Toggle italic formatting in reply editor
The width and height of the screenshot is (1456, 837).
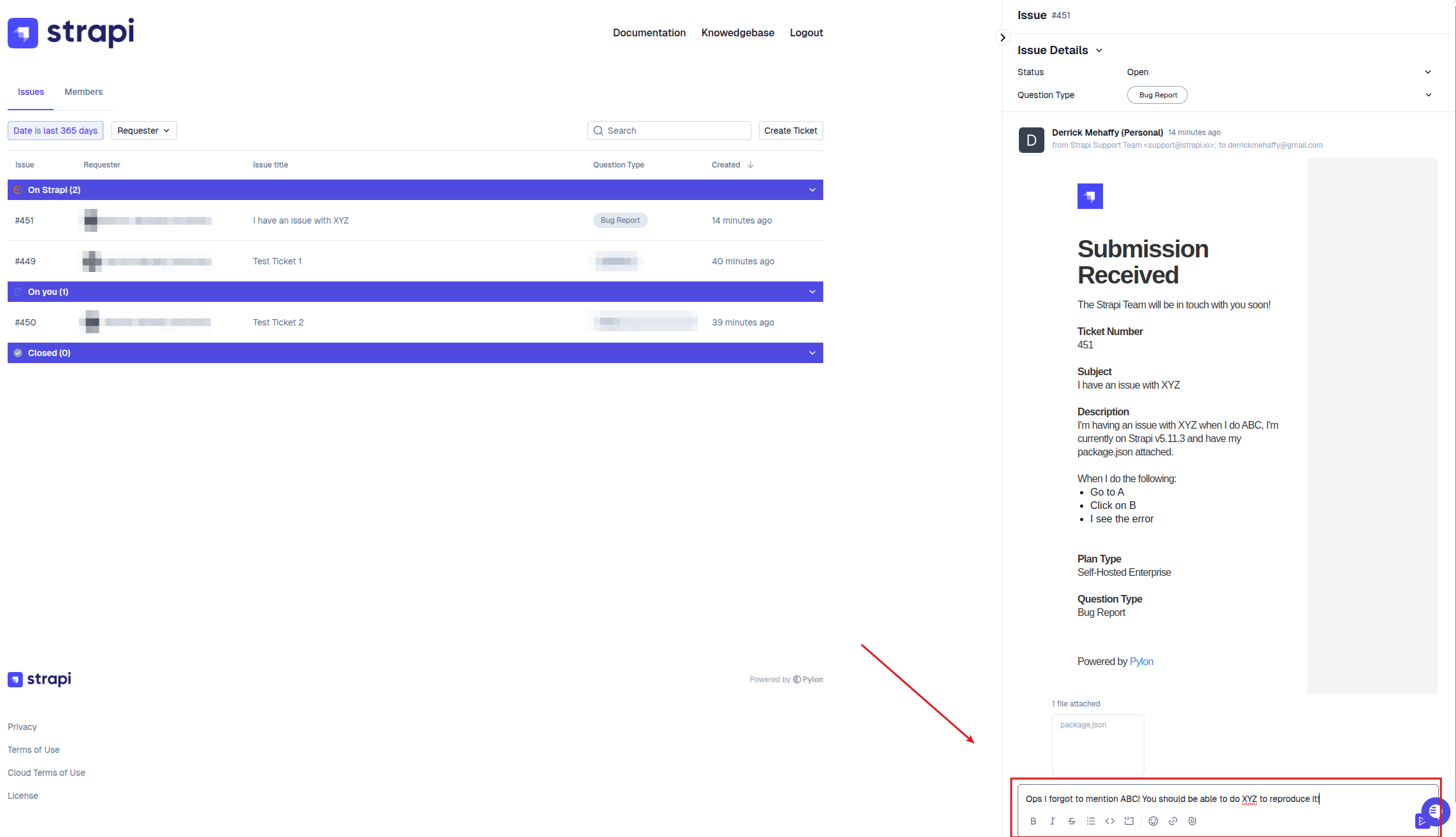[1052, 821]
